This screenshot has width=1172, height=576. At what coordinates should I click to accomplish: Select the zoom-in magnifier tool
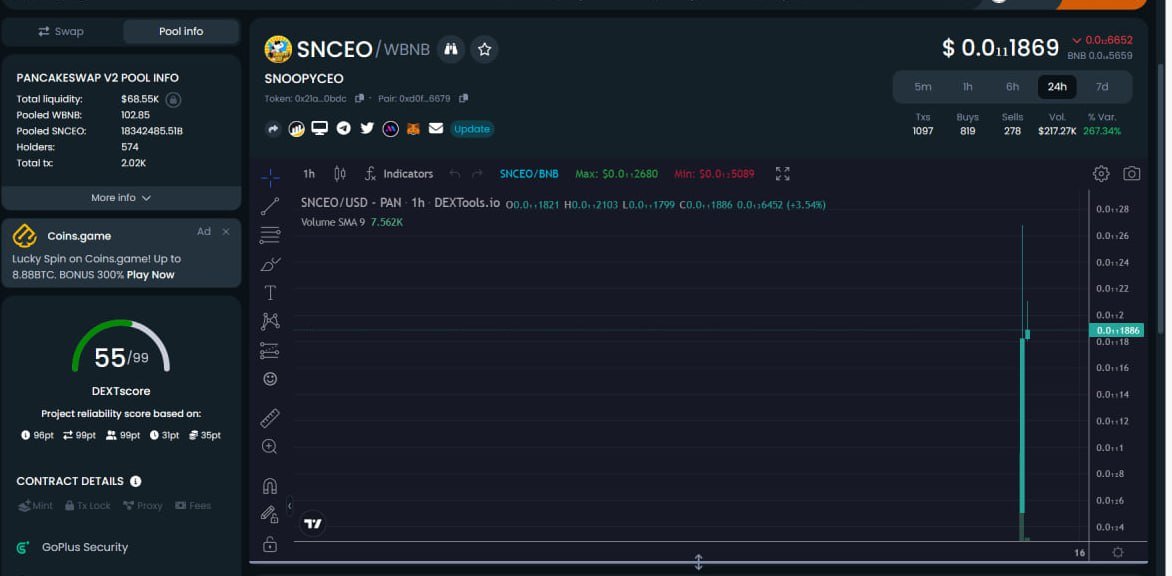point(270,447)
